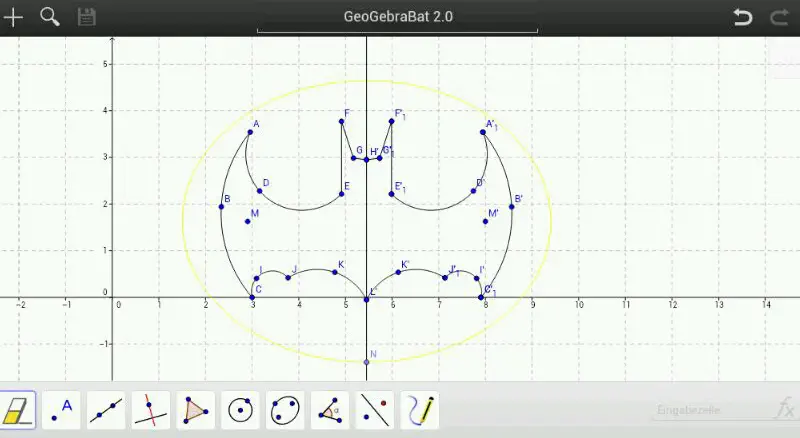The image size is (800, 438).
Task: Select the eraser Delete tool
Action: (18, 410)
